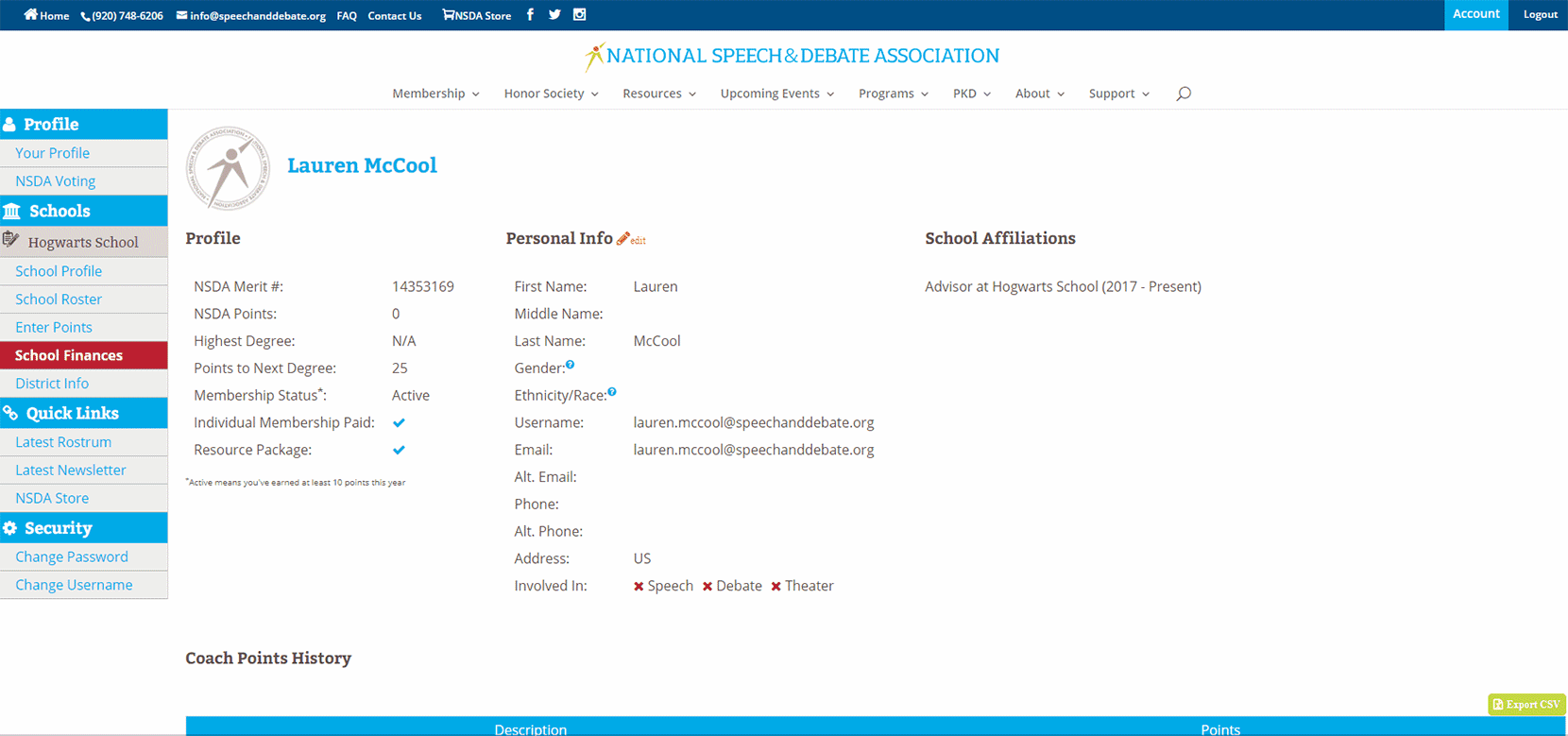1568x736 pixels.
Task: Click the Ethnicity/Race help icon
Action: tap(612, 392)
